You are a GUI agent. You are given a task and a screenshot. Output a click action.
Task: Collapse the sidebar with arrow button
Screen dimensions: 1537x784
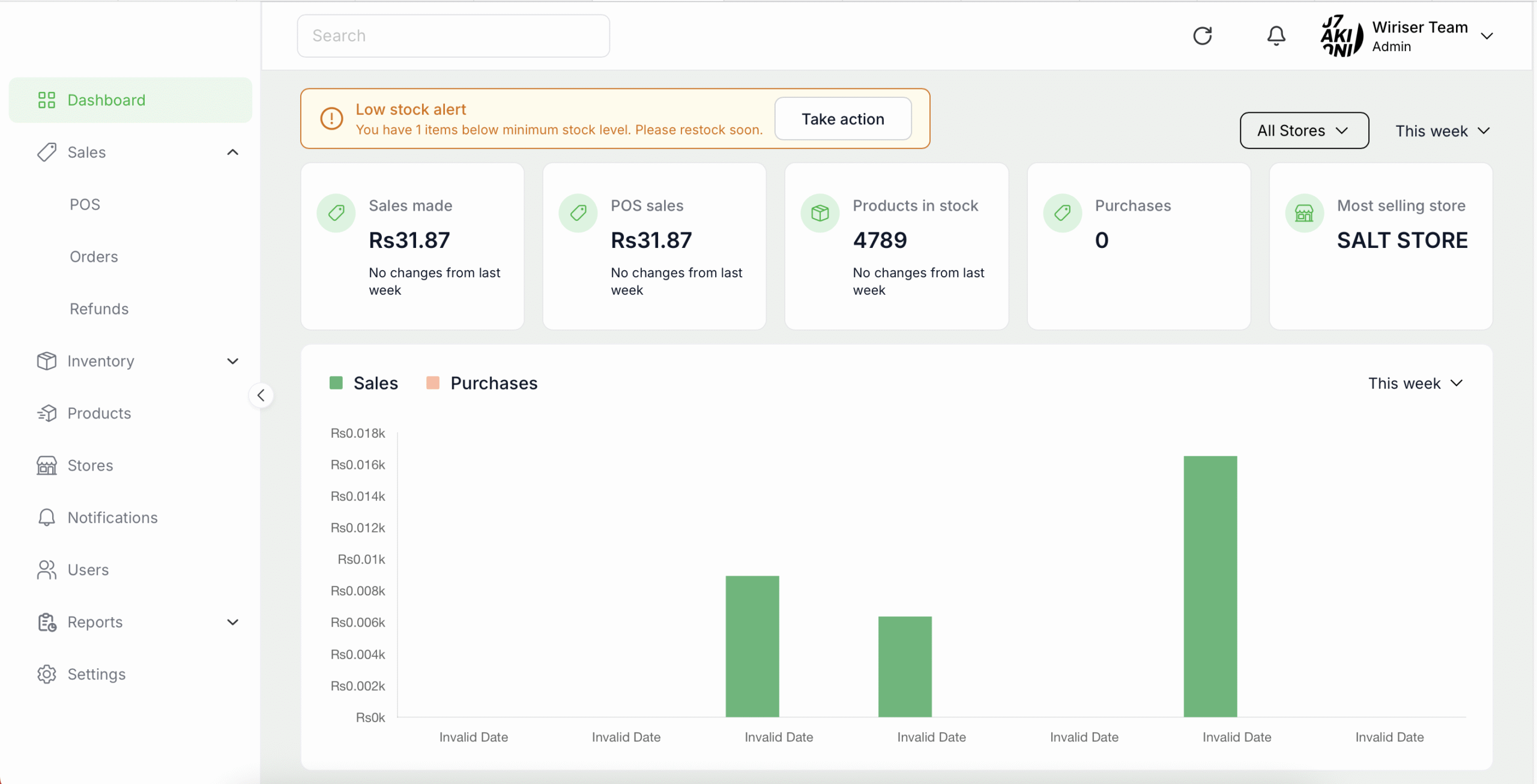(x=261, y=396)
